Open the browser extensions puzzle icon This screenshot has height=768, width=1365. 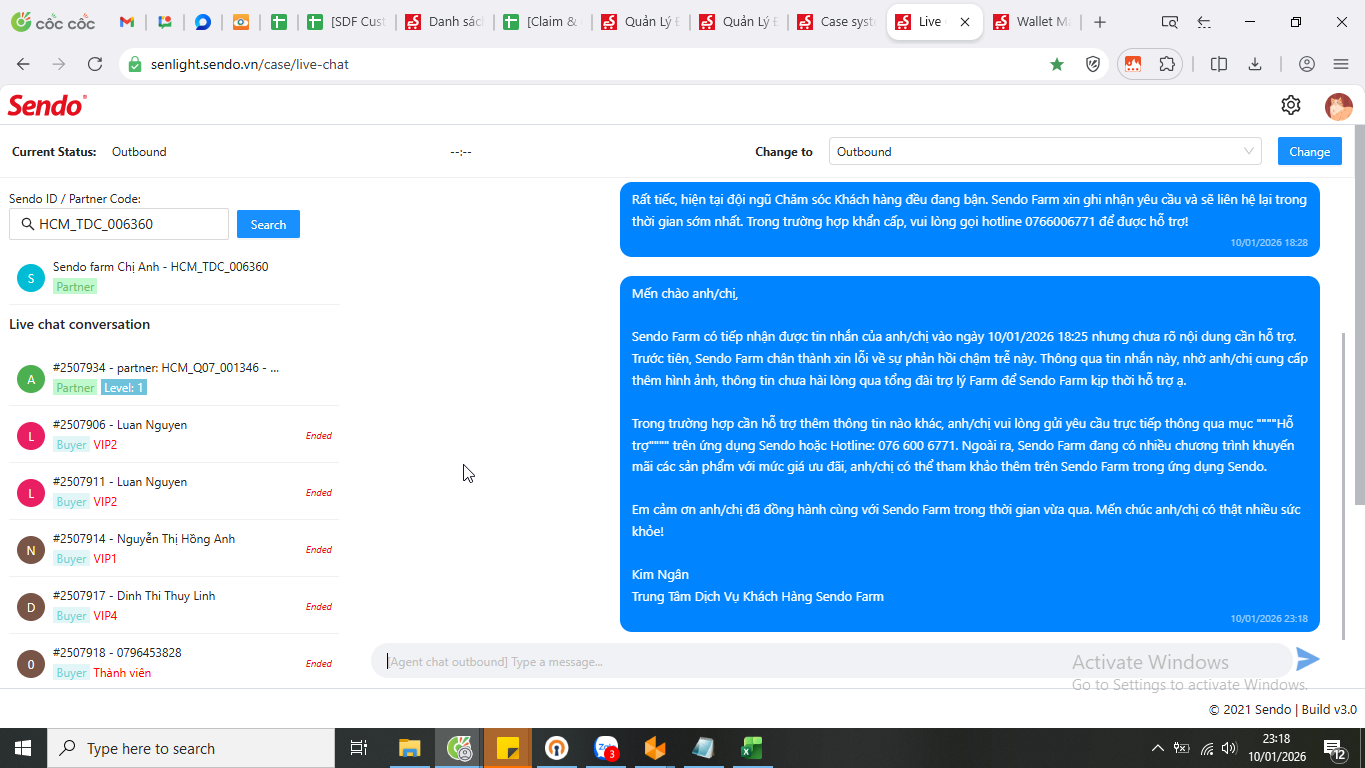point(1167,64)
